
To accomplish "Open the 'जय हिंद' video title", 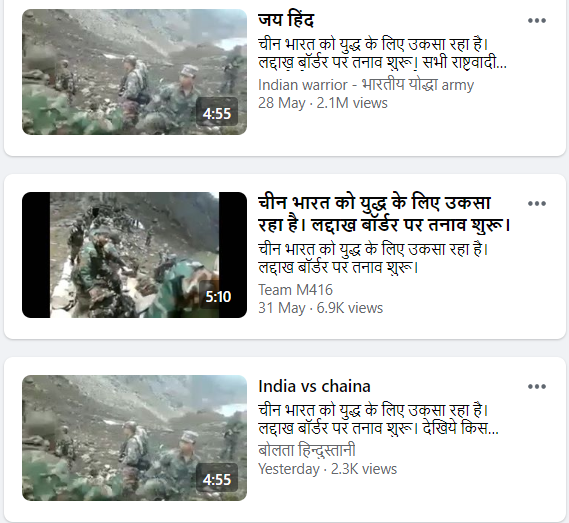I will click(286, 20).
